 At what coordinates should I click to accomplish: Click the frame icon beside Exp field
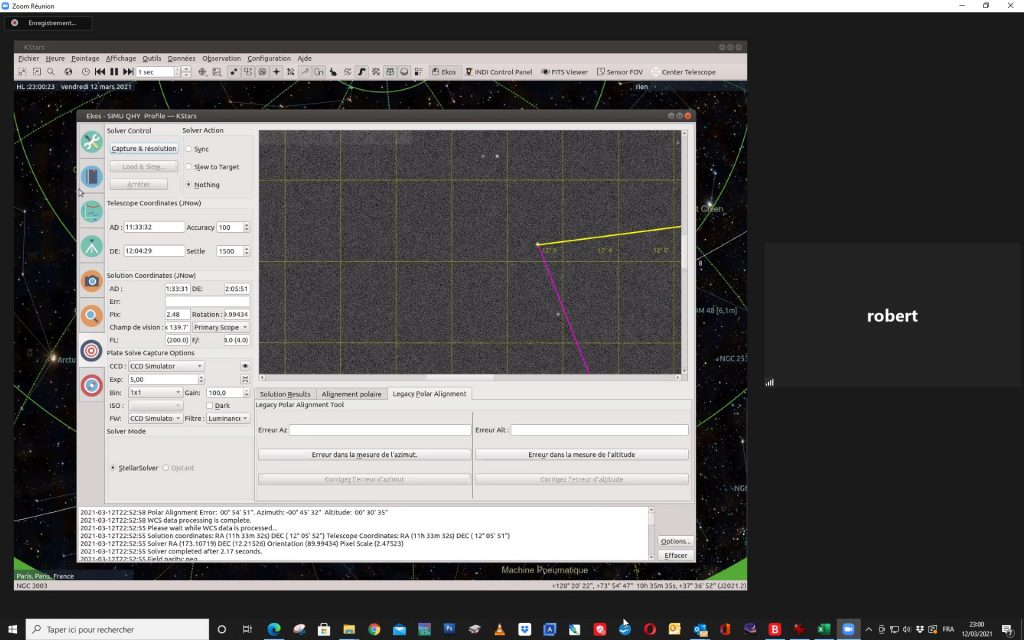point(245,379)
